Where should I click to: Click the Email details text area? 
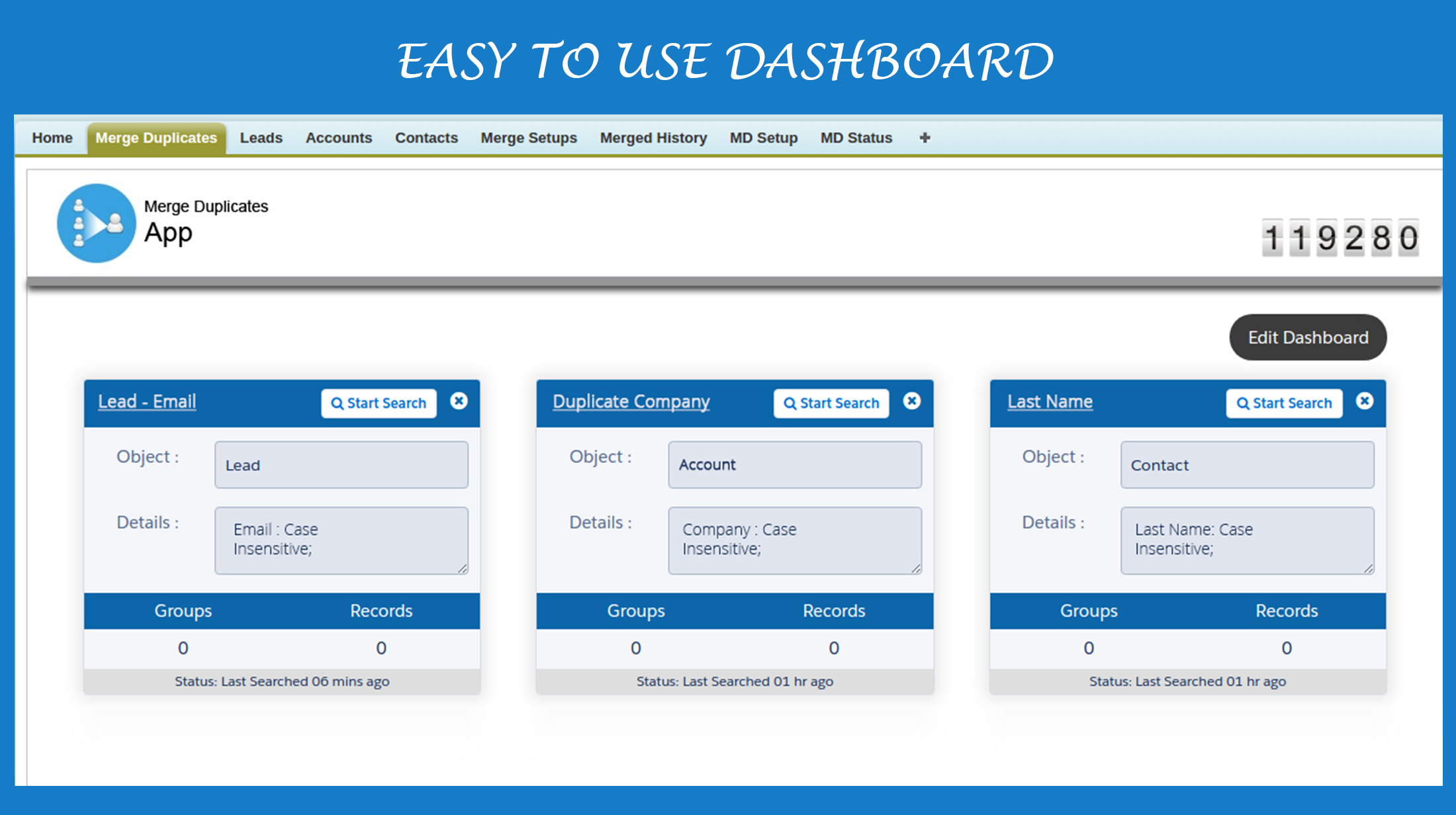pyautogui.click(x=341, y=540)
